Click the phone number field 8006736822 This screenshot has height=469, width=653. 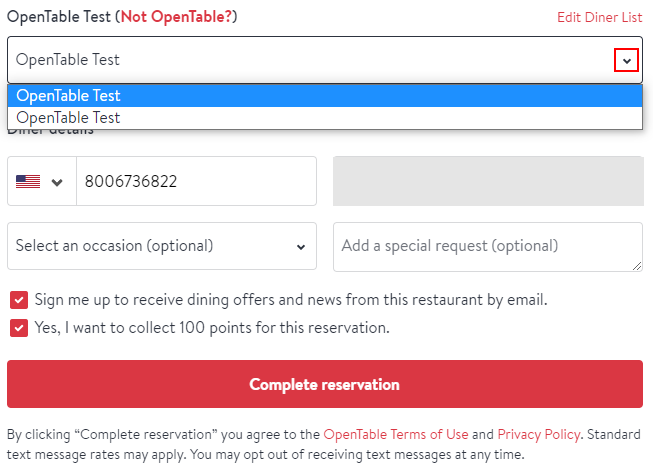(196, 181)
